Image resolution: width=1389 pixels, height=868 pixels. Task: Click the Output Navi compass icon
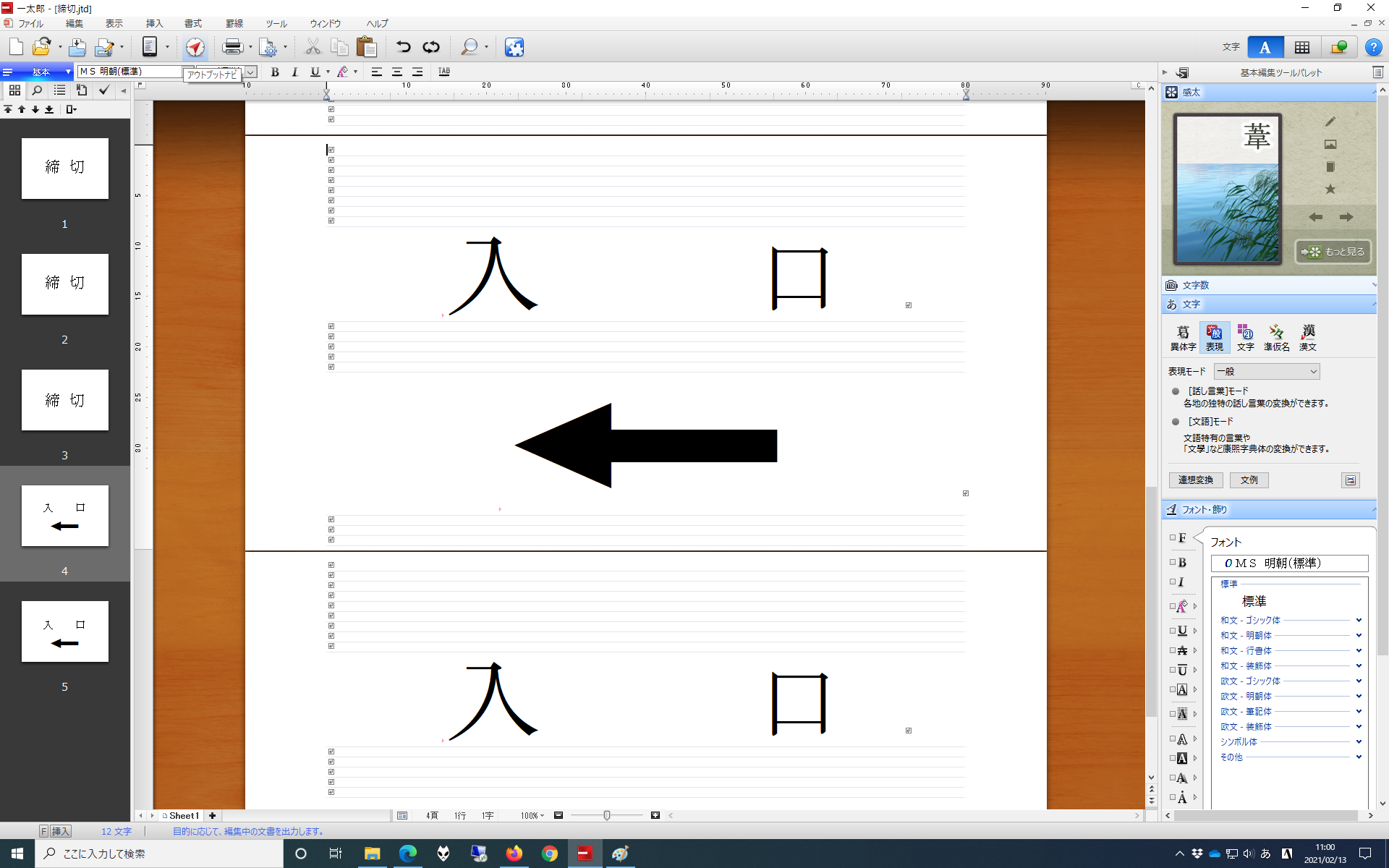195,48
